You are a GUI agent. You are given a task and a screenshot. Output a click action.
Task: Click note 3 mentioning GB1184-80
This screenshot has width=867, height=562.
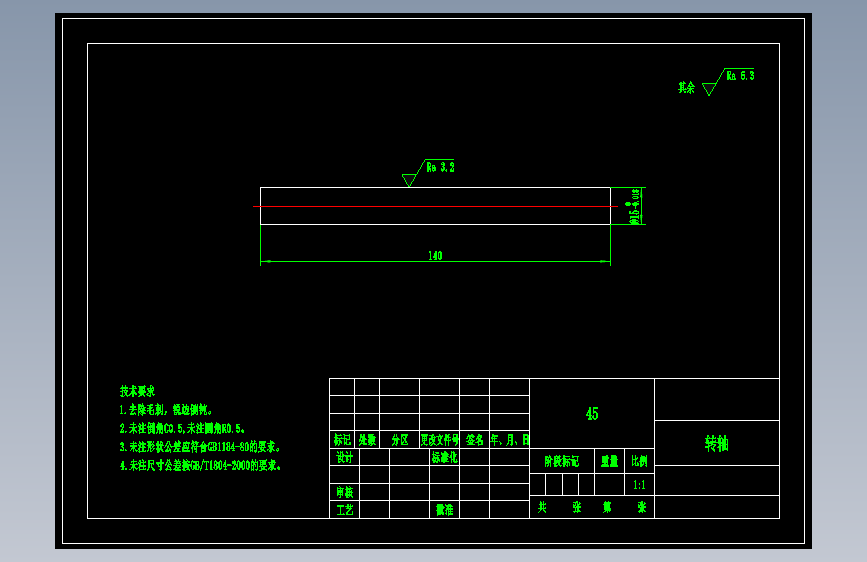(200, 447)
